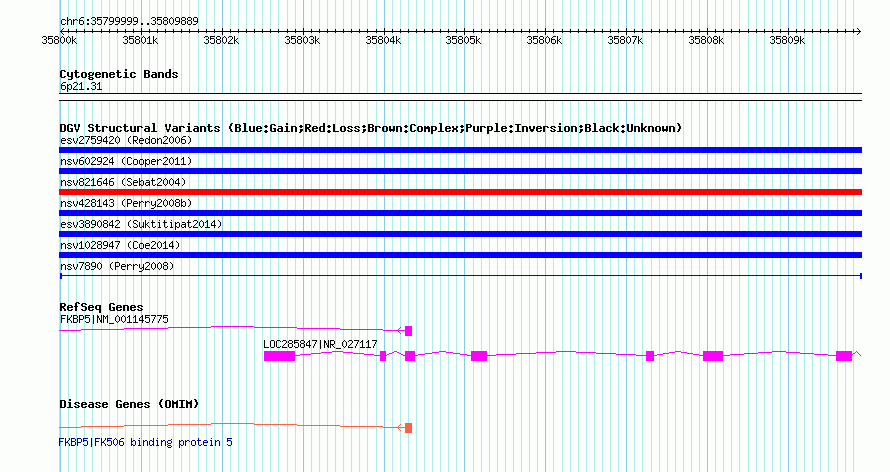Select the blue bar under nsv428143
Screen dimensions: 890x472
pos(460,213)
